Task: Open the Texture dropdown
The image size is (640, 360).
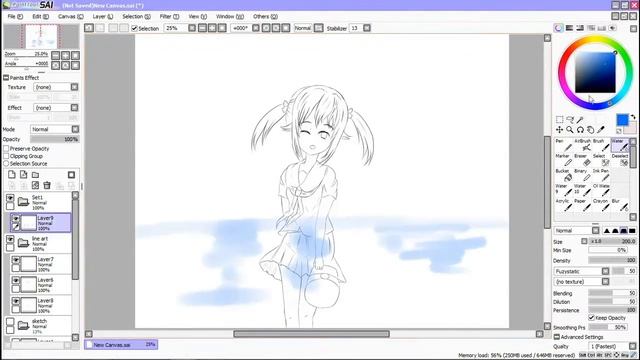Action: 56,87
